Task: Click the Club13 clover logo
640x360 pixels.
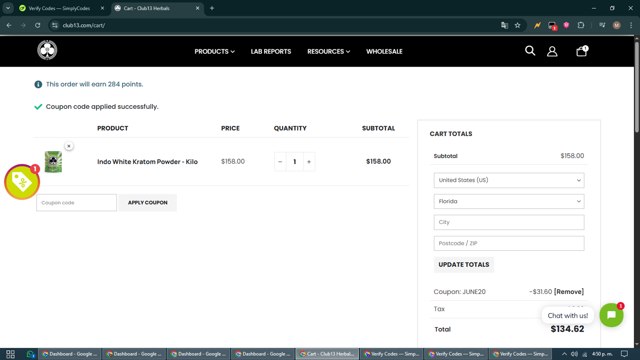Action: [x=47, y=50]
